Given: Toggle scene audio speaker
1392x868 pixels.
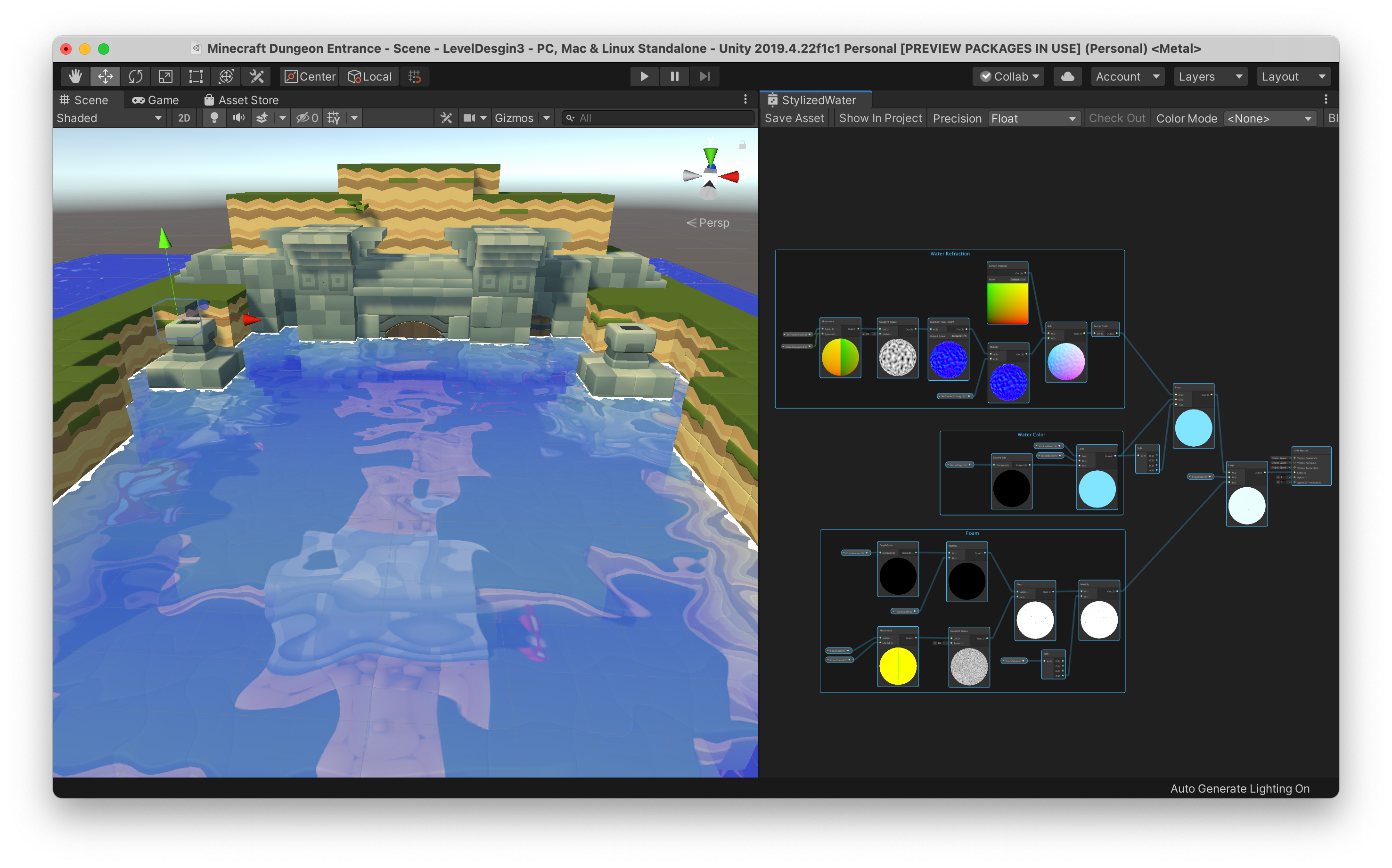Looking at the screenshot, I should 238,118.
